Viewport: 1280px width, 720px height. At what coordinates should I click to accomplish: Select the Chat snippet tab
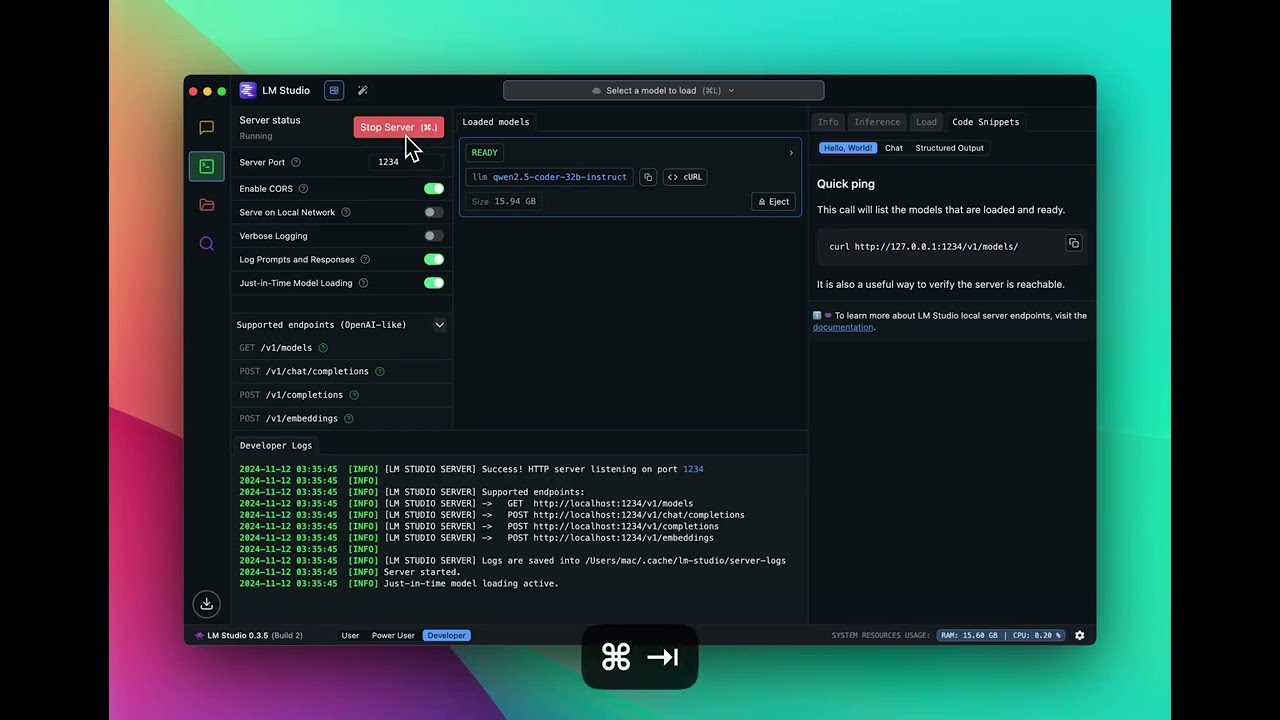(894, 148)
